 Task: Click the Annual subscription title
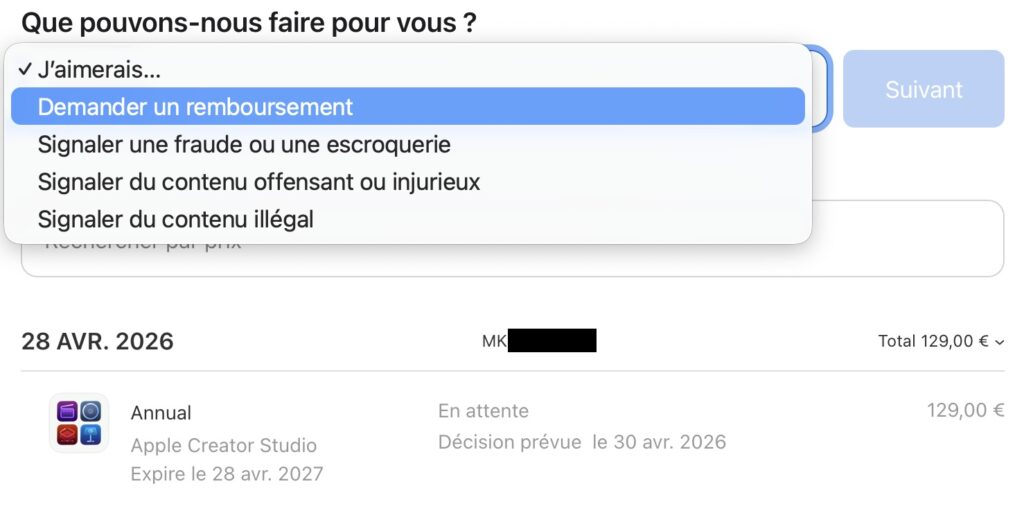[161, 413]
